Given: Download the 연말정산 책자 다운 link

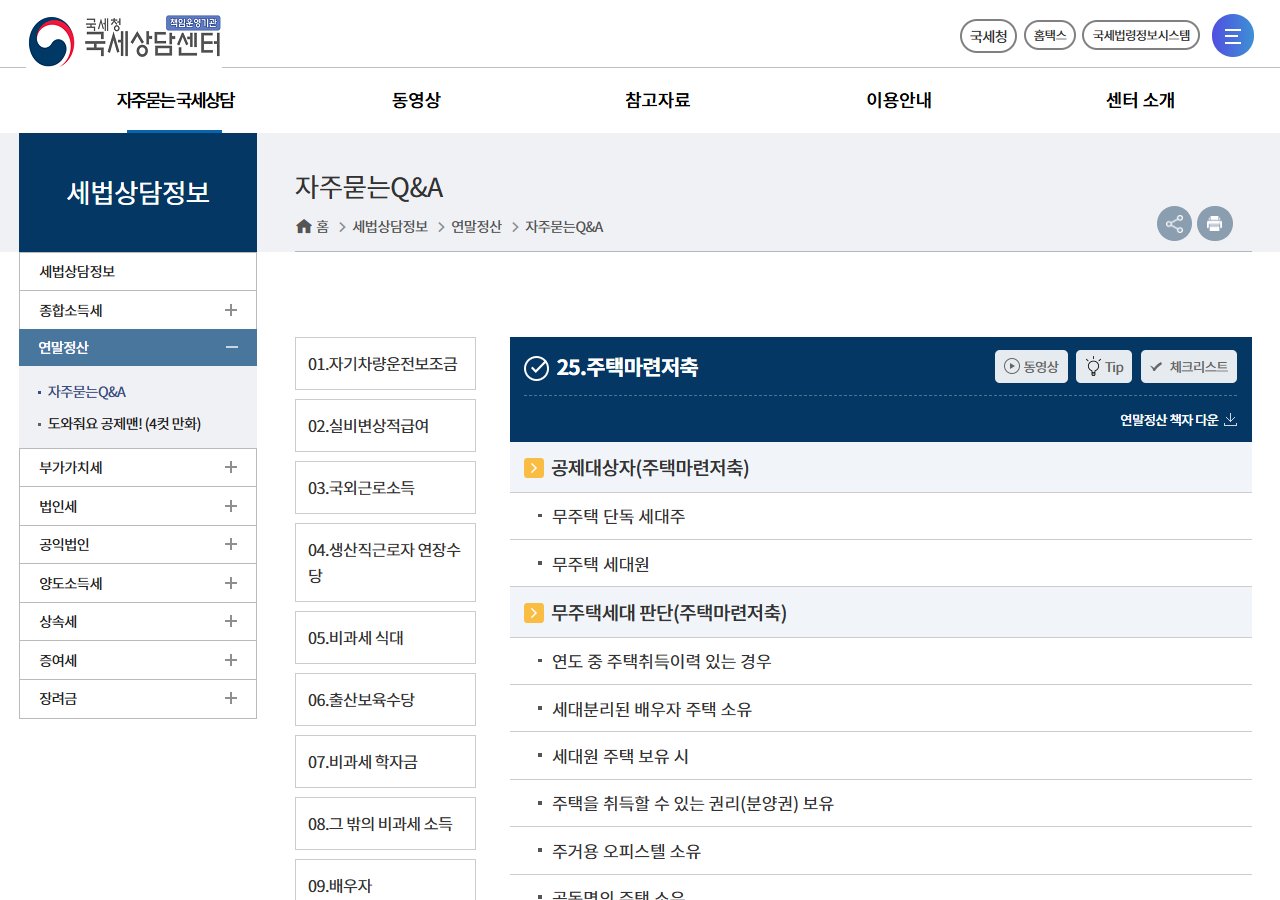Looking at the screenshot, I should point(1178,420).
